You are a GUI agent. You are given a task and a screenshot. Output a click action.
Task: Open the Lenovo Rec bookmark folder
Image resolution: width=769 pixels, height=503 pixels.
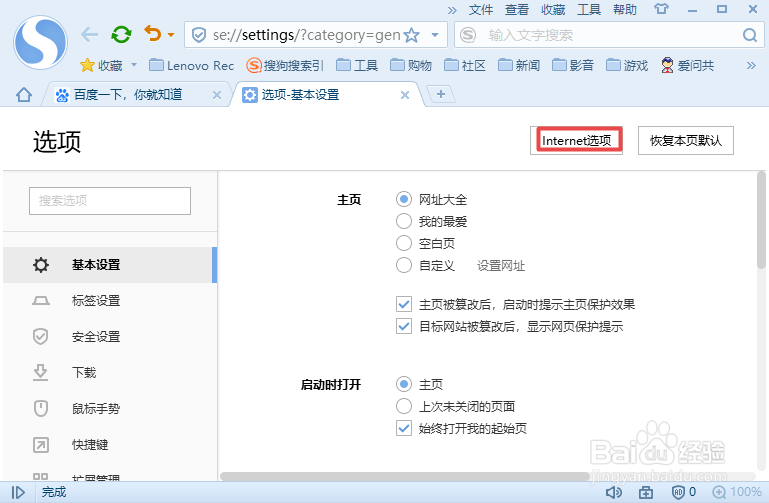(x=191, y=65)
